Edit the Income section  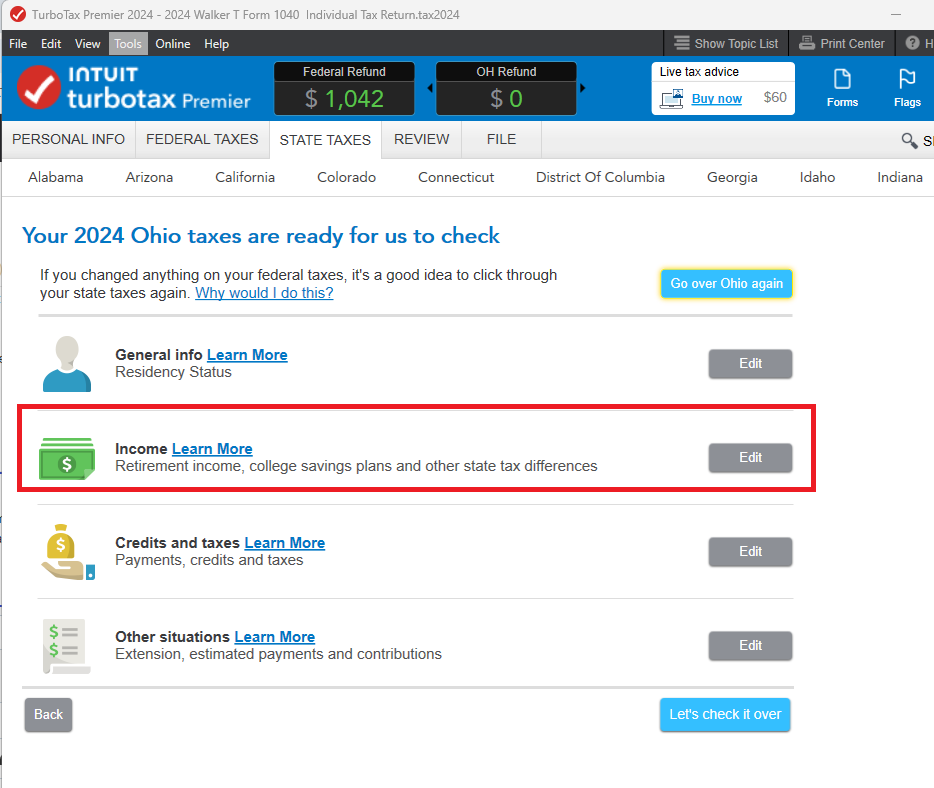pos(751,458)
